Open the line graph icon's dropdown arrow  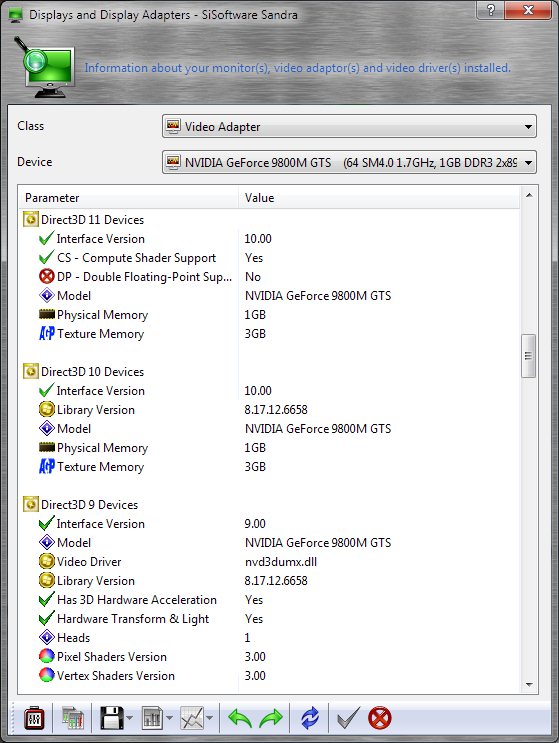coord(209,718)
